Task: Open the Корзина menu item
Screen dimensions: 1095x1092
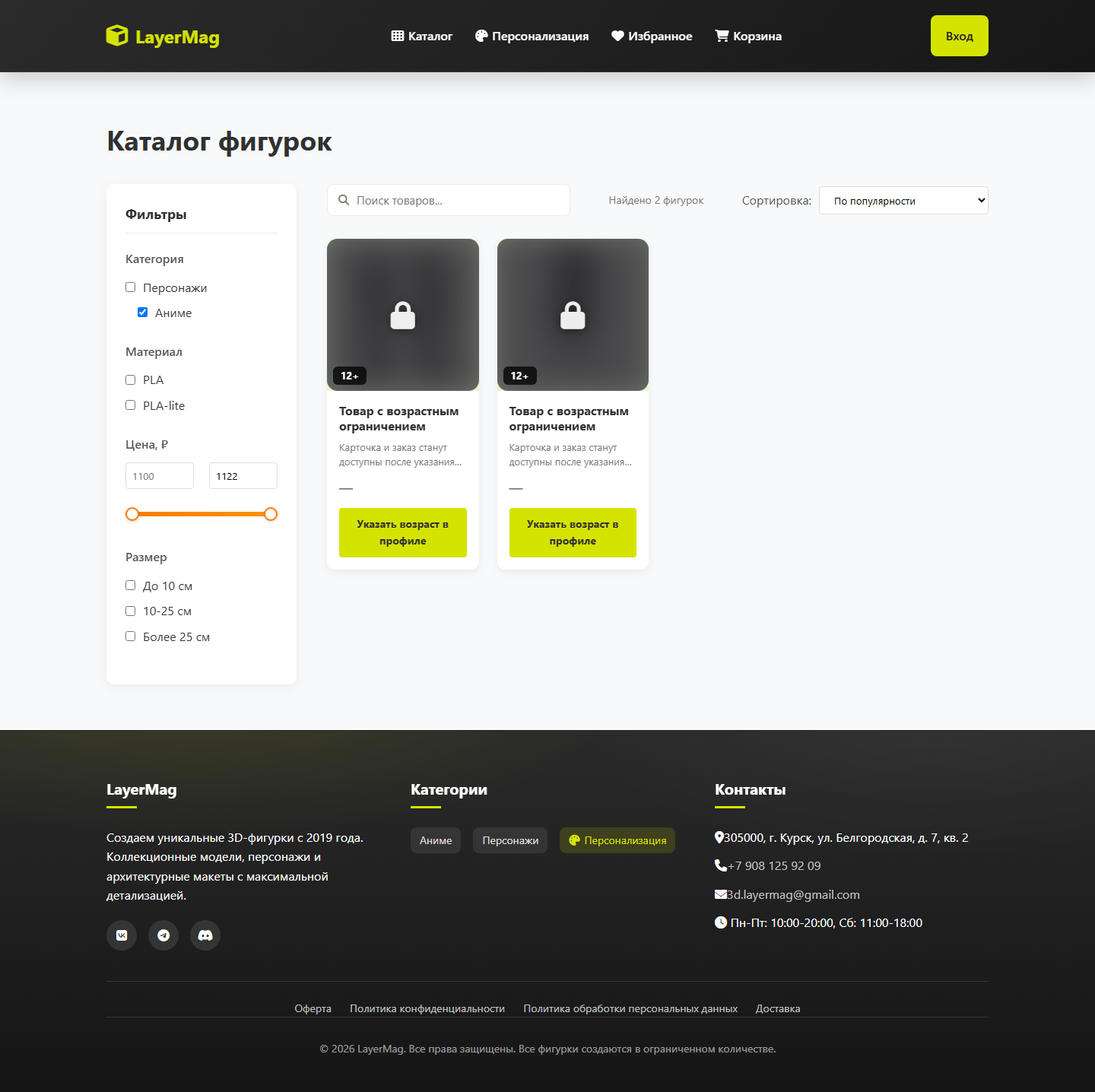Action: tap(748, 36)
